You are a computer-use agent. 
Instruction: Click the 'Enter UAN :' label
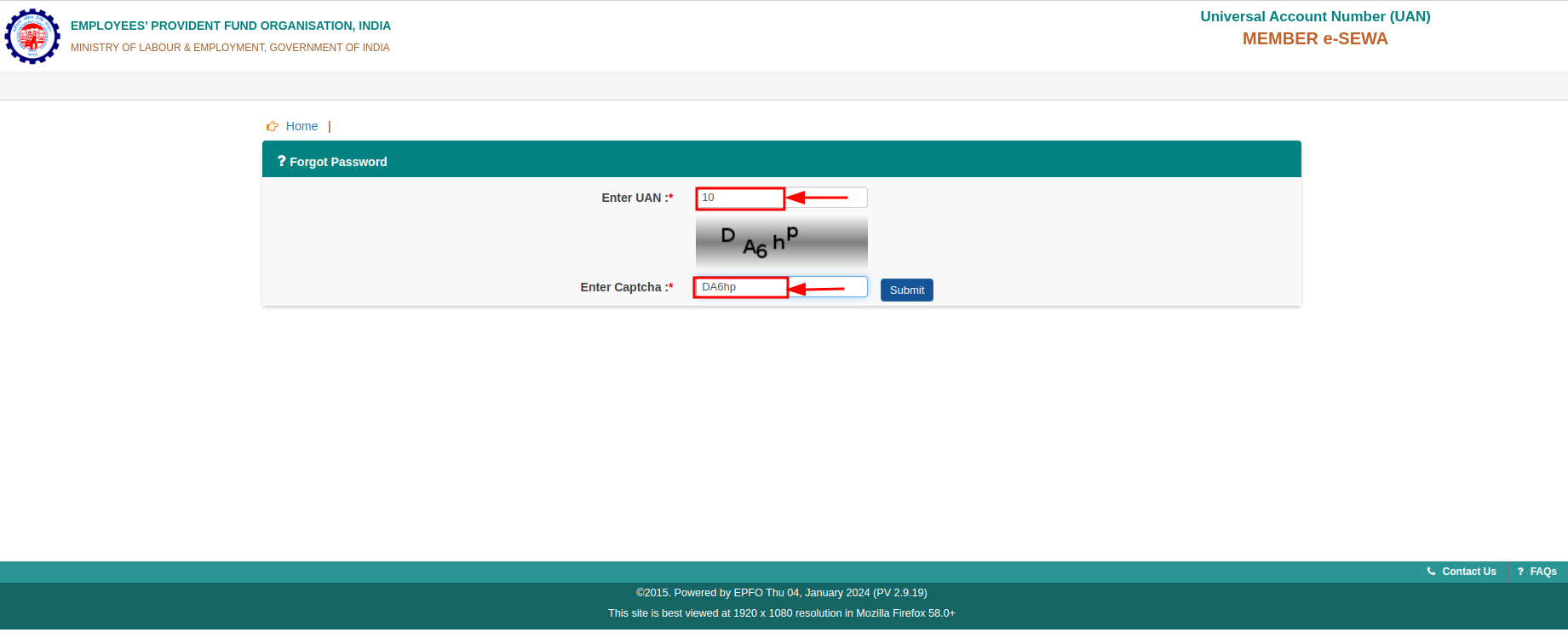(637, 198)
